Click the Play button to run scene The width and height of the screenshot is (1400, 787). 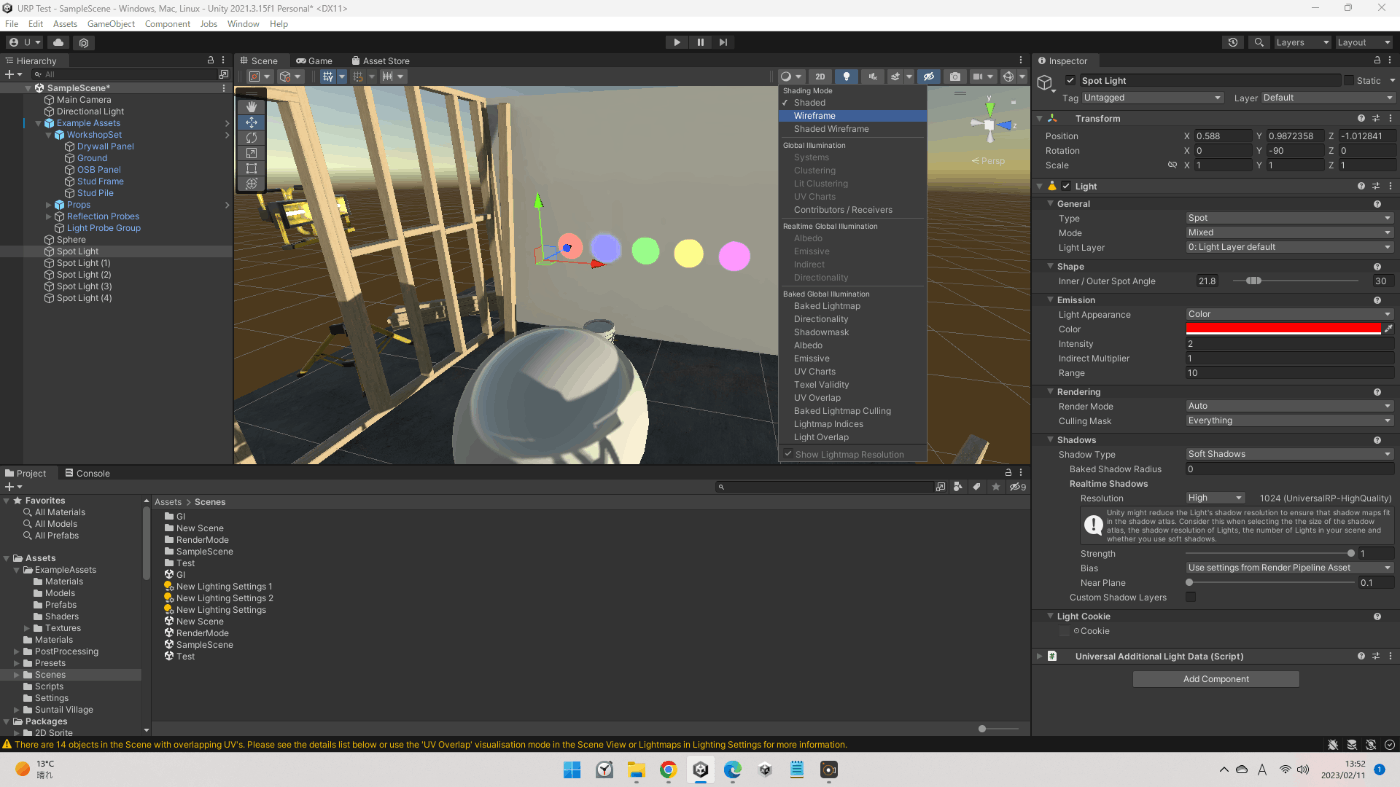tap(677, 42)
